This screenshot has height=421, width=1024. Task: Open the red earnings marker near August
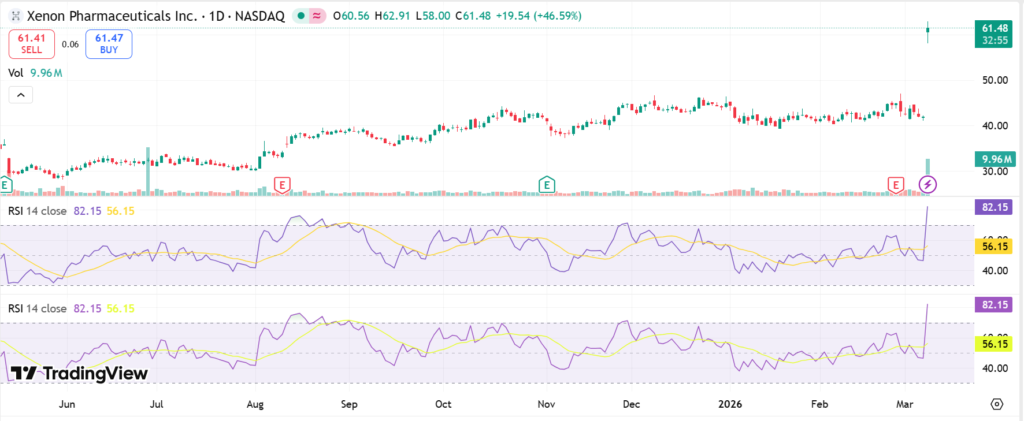(x=282, y=184)
